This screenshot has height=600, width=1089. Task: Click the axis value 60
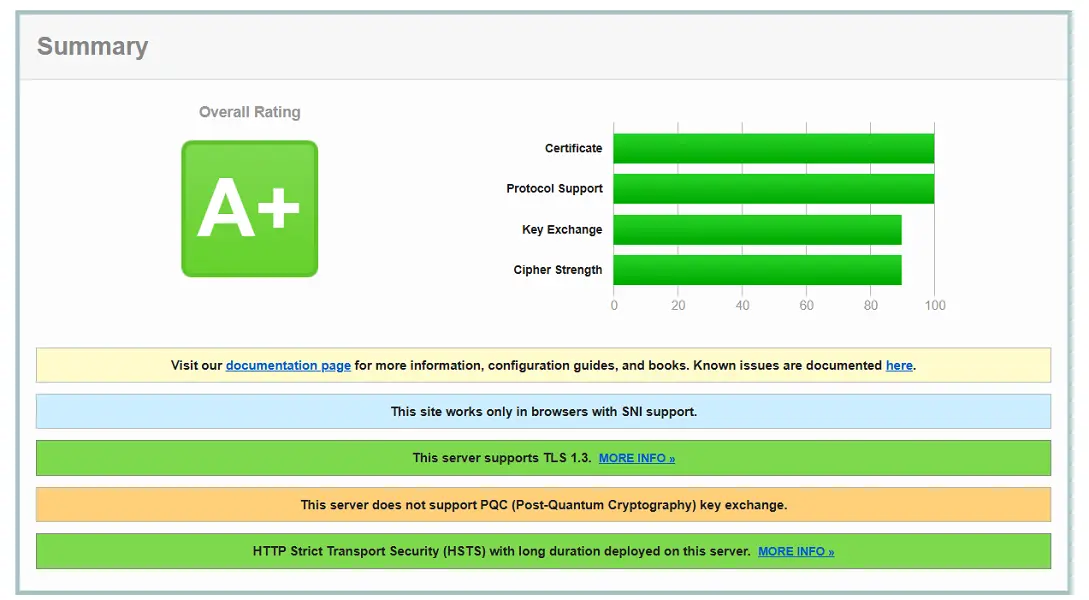point(806,306)
